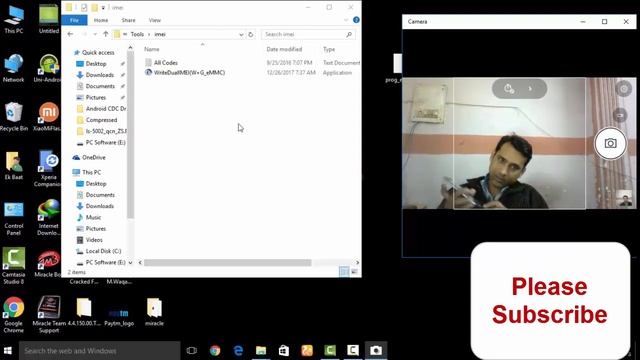640x360 pixels.
Task: Open Android CDC Driver folder in sidebar
Action: point(106,109)
